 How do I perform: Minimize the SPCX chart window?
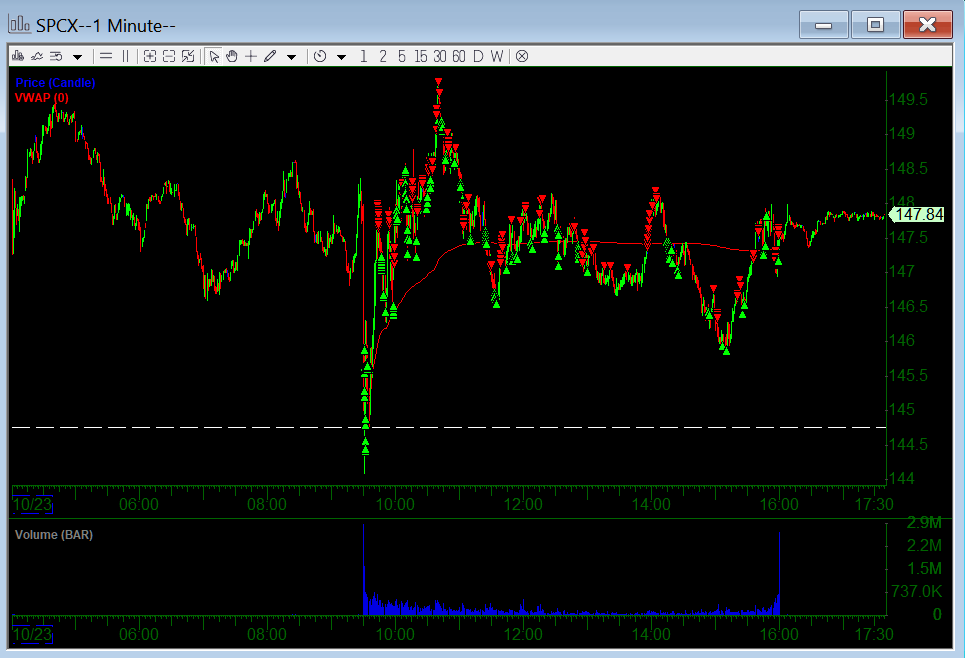point(823,25)
